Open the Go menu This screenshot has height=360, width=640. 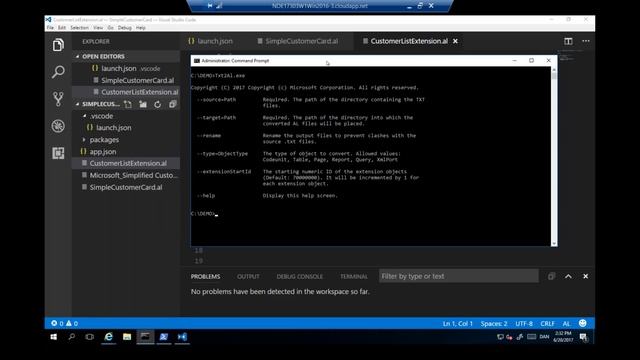pos(111,28)
